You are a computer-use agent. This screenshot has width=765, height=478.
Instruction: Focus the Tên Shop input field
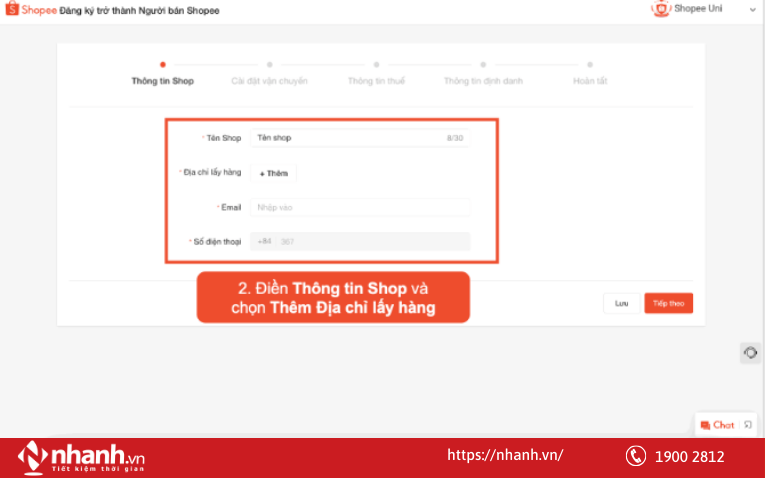pos(360,138)
